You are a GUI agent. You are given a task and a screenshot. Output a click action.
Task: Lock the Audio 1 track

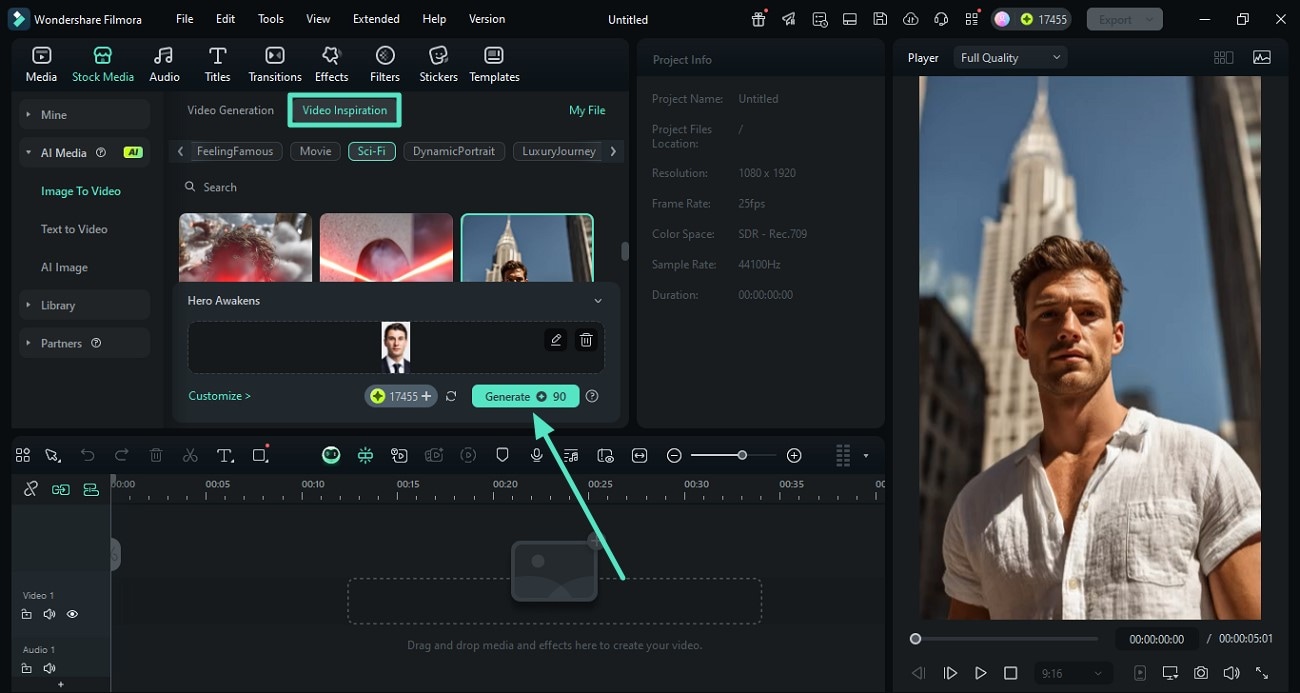coord(27,668)
